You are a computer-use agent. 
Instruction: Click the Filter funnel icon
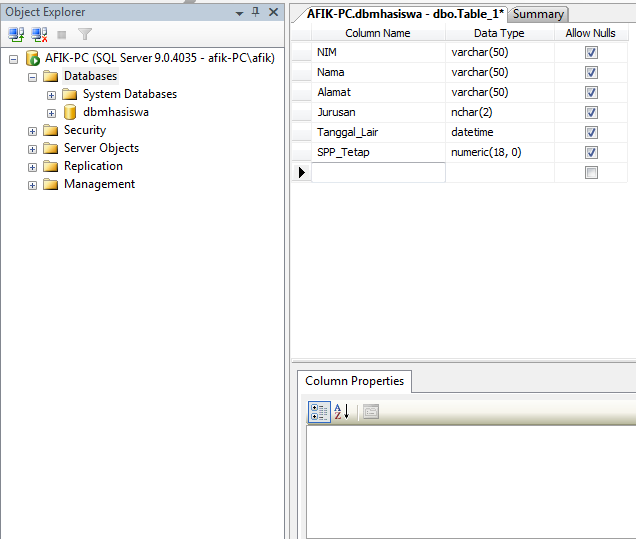85,34
